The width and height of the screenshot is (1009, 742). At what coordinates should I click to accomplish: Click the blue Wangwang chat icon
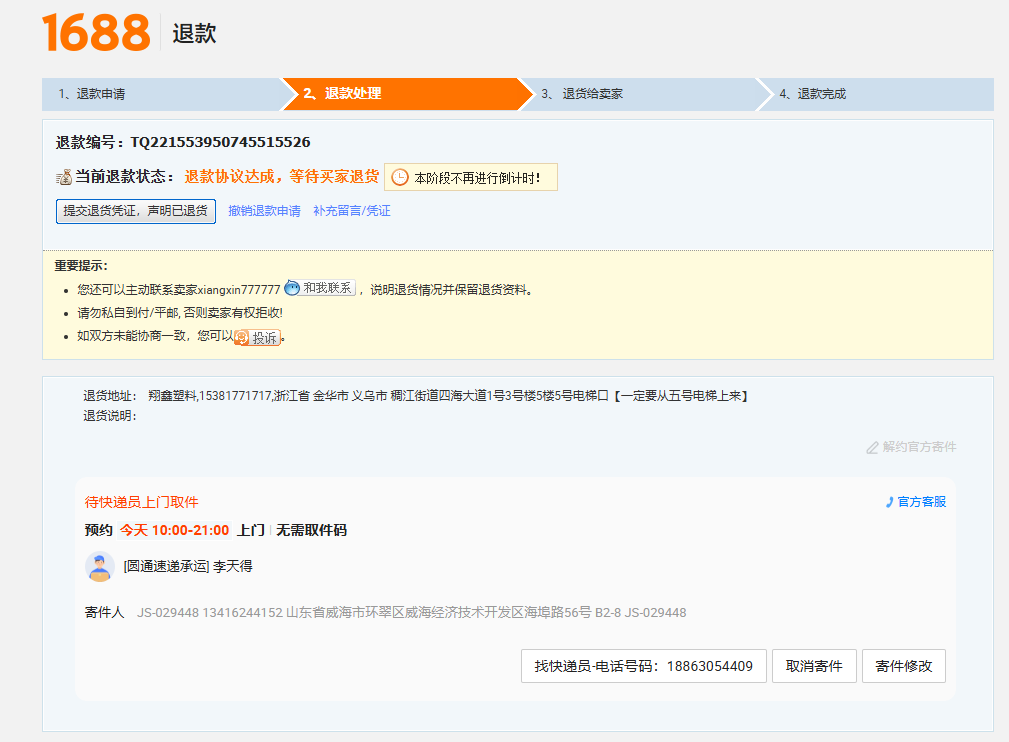tap(292, 288)
